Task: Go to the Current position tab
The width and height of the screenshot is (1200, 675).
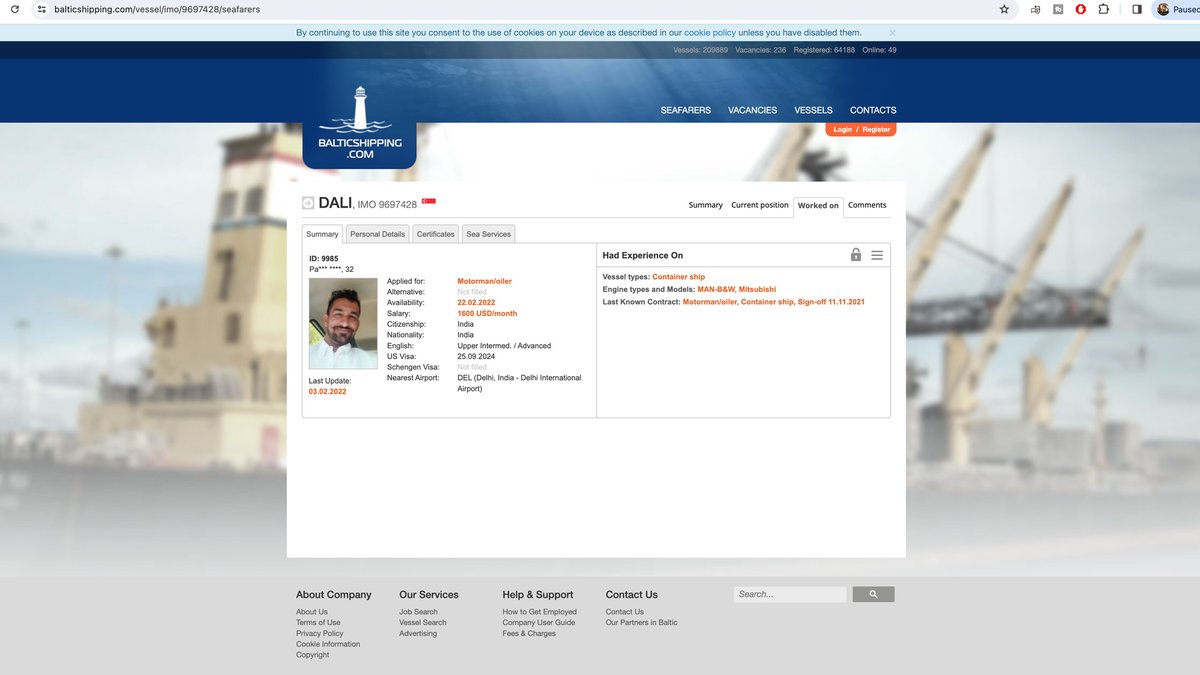Action: tap(759, 205)
